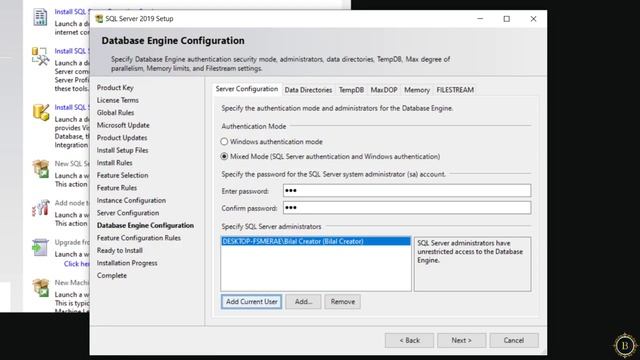Click the Add Current User button
This screenshot has width=640, height=360.
click(251, 302)
